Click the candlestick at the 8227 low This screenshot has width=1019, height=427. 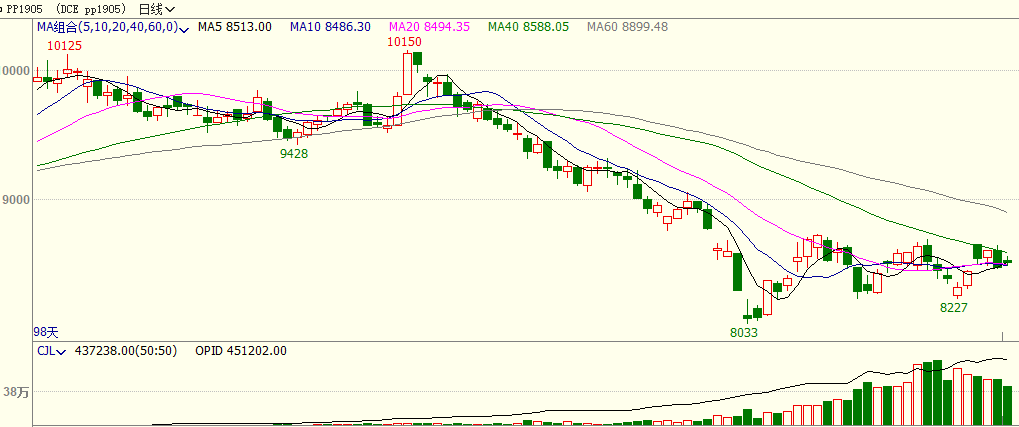coord(957,290)
